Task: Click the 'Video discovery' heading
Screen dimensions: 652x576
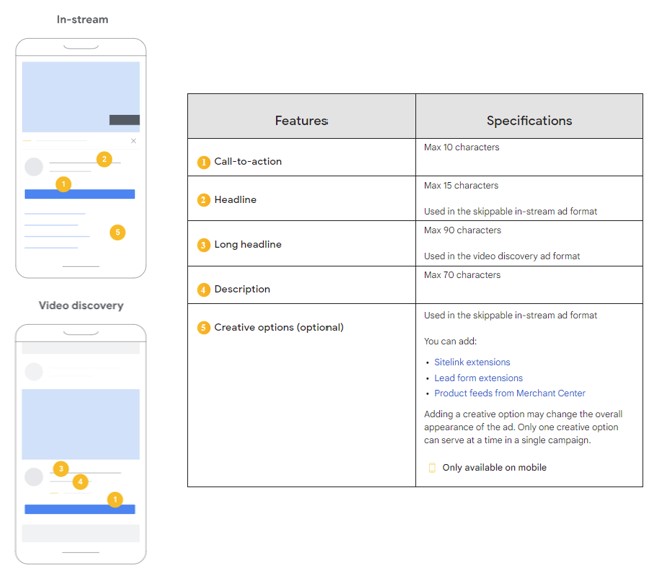Action: tap(81, 306)
